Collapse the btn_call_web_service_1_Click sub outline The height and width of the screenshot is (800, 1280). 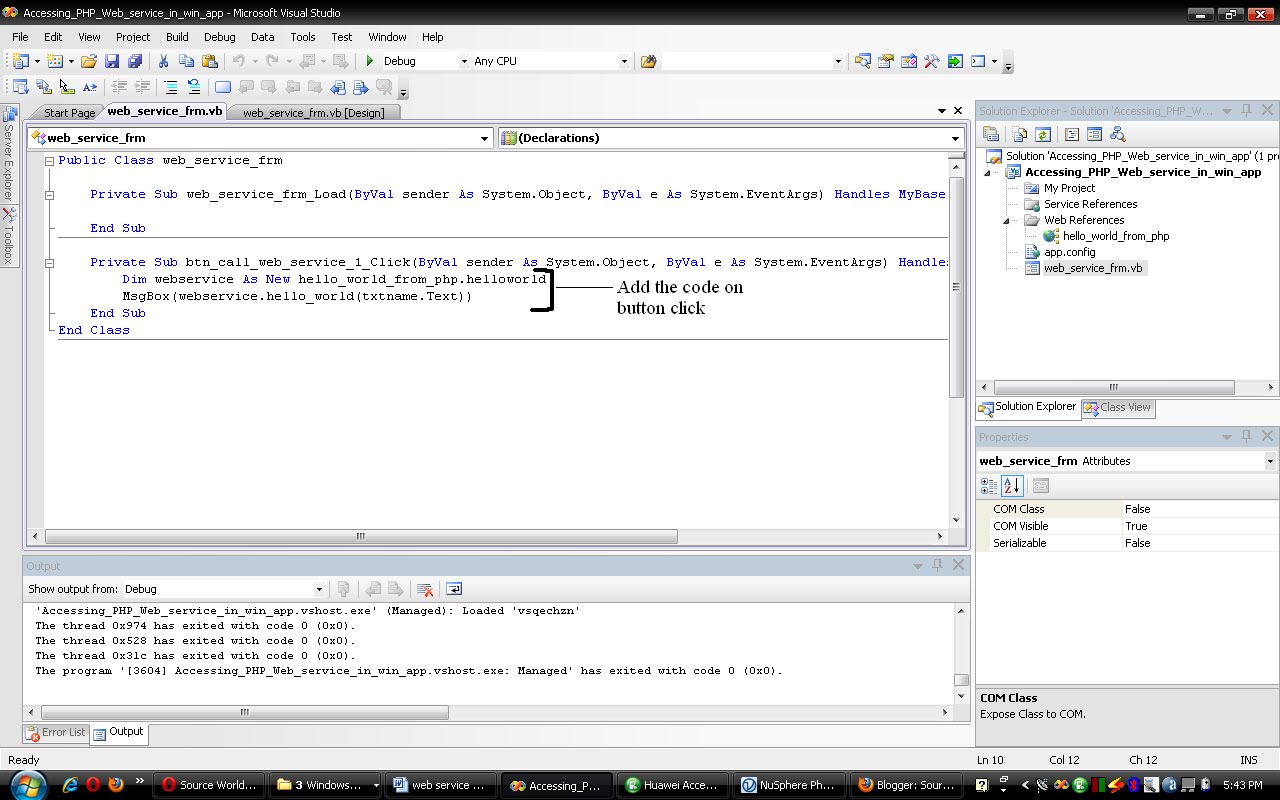point(49,263)
